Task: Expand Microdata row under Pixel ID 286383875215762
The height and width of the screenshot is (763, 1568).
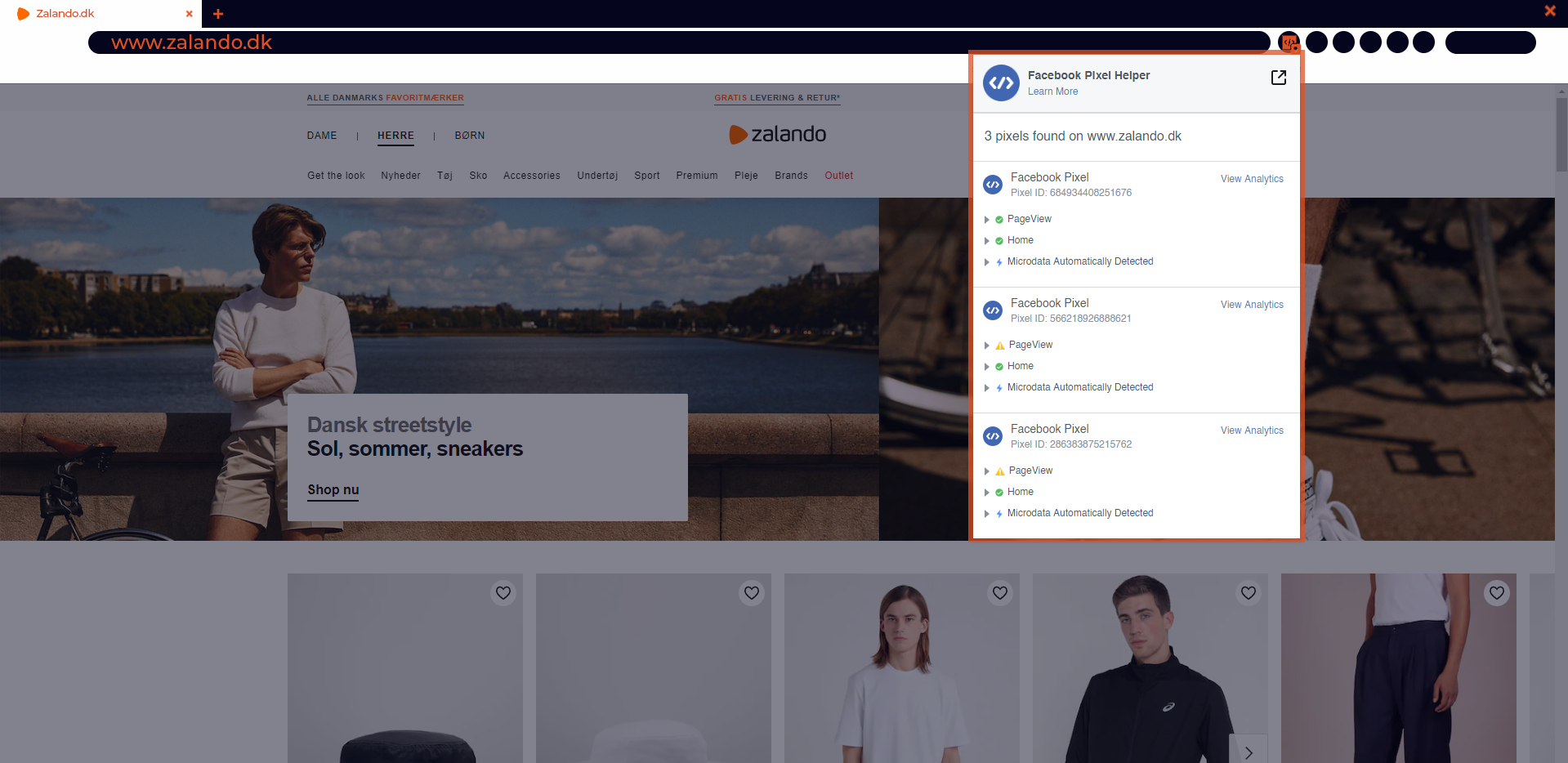Action: pos(987,514)
